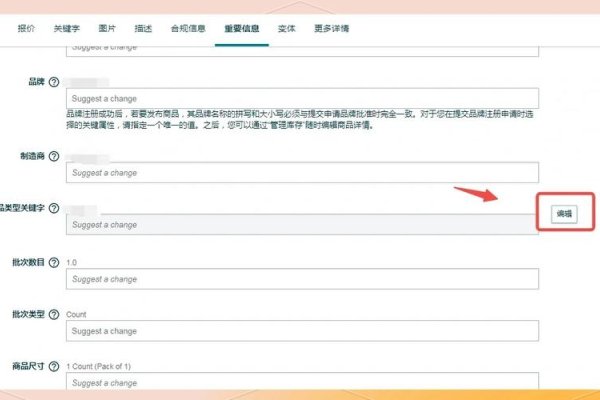This screenshot has width=600, height=400.
Task: Click the 批次数目 value 1.0
Action: [x=72, y=263]
